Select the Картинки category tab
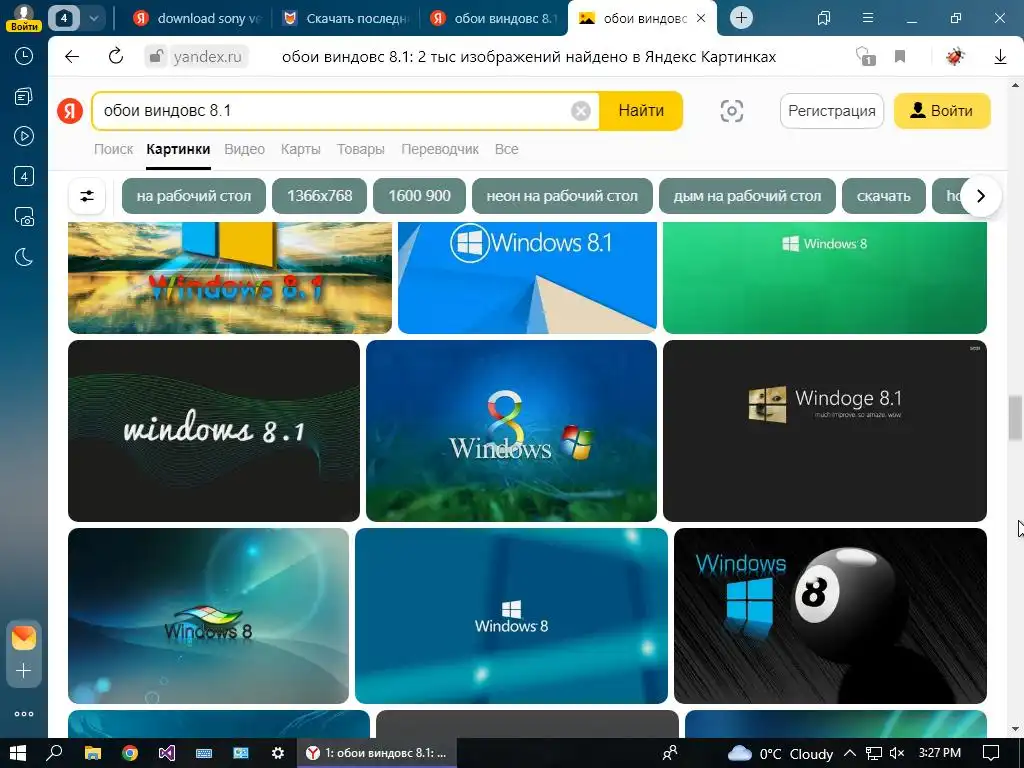The height and width of the screenshot is (768, 1024). 178,149
